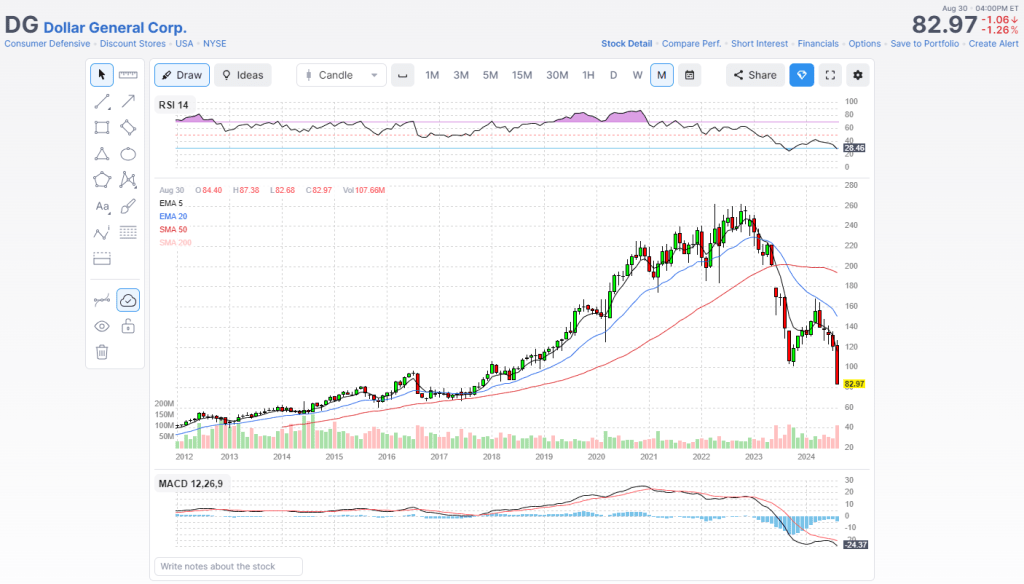Pick the arrow drawing tool
Viewport: 1024px width, 584px height.
(x=128, y=101)
